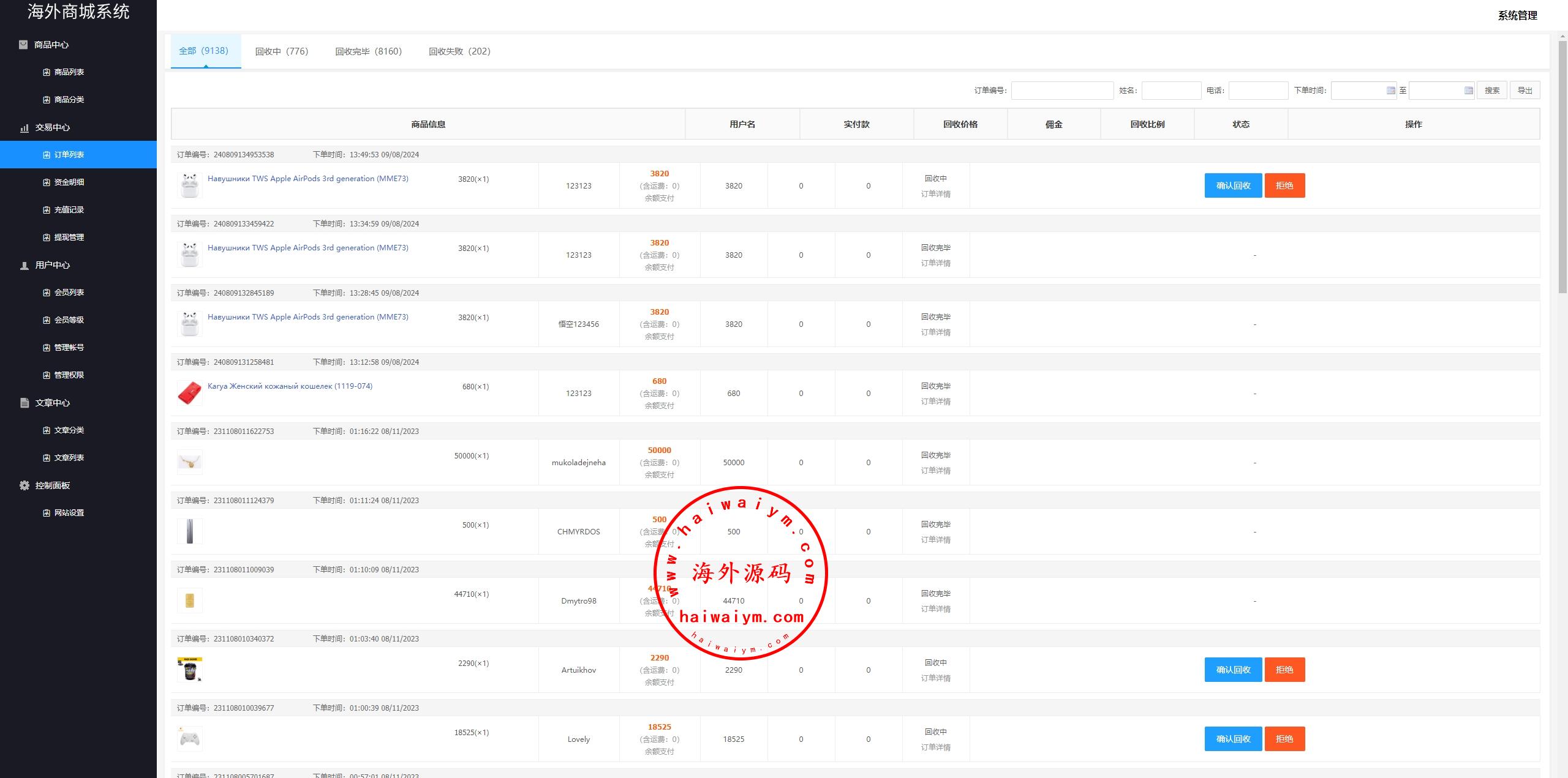This screenshot has width=1568, height=778.
Task: Switch to the 回收中 (776) tab
Action: coord(282,51)
